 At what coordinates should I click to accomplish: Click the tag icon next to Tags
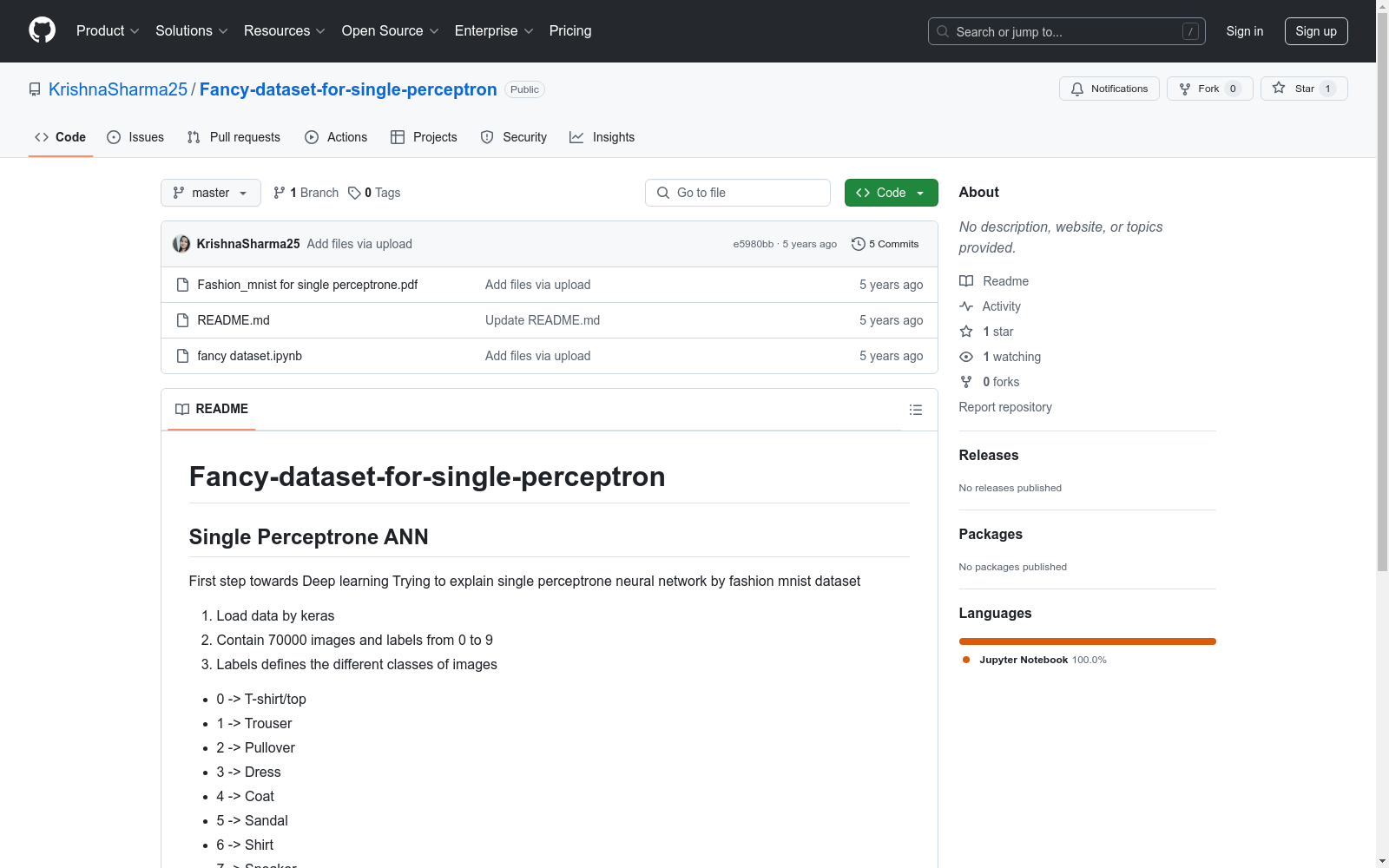point(354,193)
